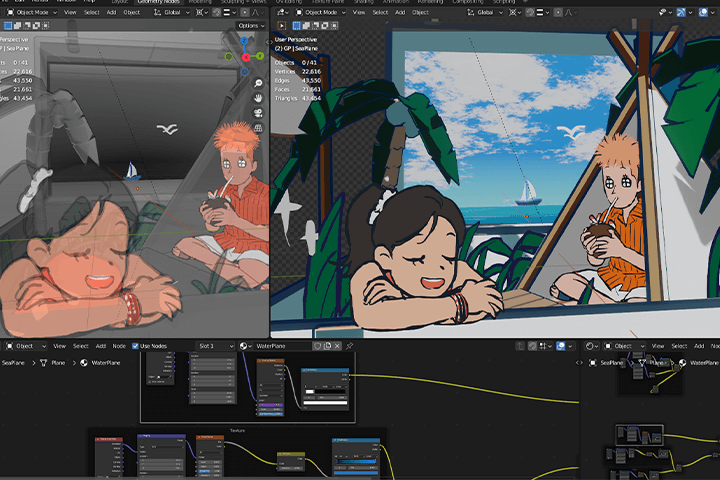Image resolution: width=720 pixels, height=480 pixels.
Task: Open overlays options dropdown arrow
Action: [713, 12]
